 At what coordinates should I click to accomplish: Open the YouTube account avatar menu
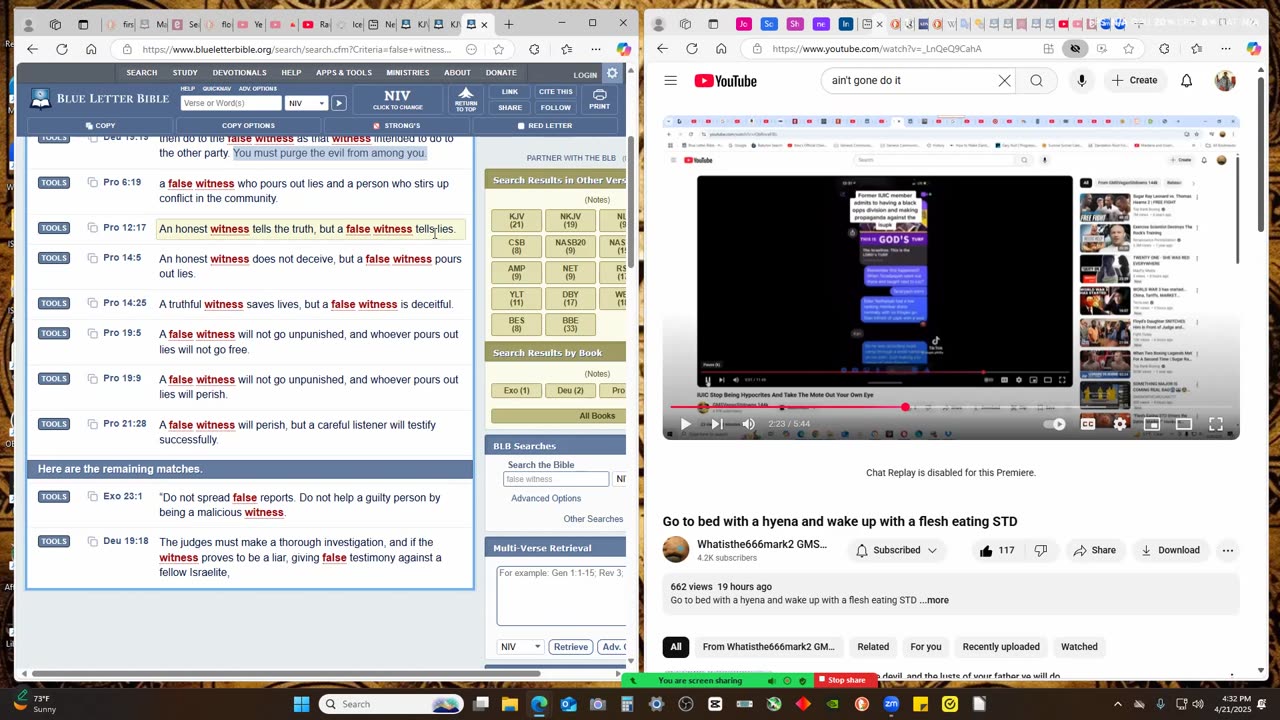(1225, 81)
